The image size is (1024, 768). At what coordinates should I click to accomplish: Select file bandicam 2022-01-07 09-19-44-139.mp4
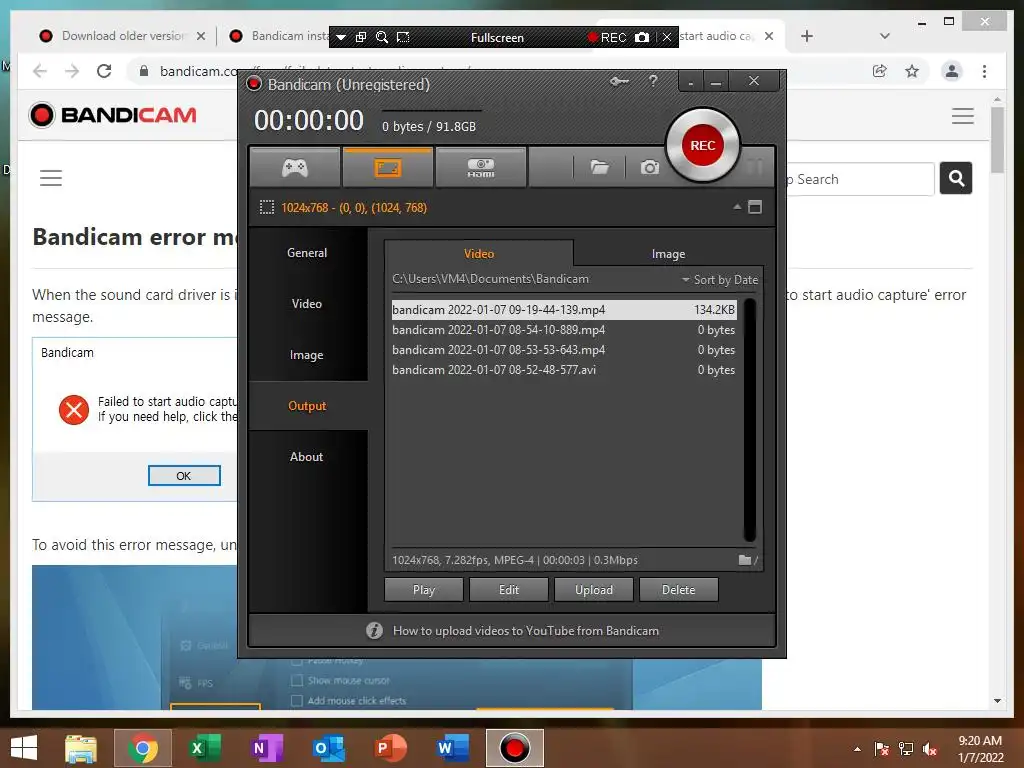564,310
